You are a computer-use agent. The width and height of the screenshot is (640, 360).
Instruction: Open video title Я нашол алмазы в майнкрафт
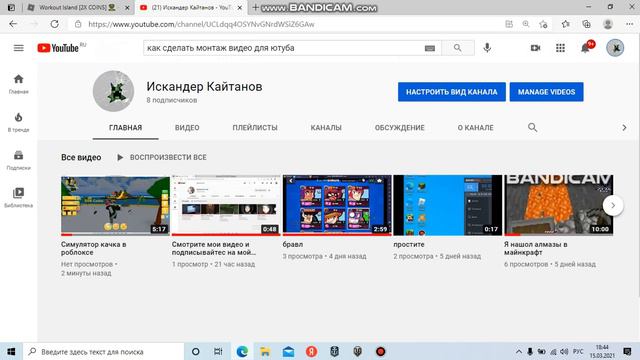point(536,248)
